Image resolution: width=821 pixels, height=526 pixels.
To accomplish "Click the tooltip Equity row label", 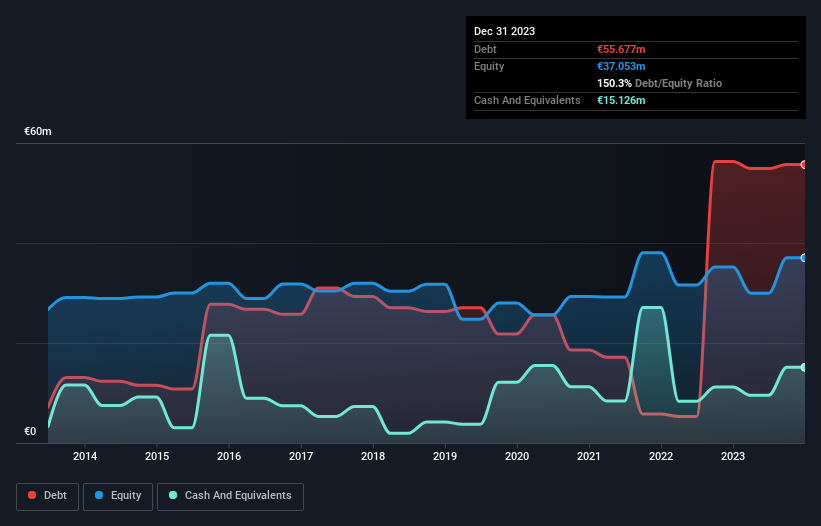I will tap(489, 66).
